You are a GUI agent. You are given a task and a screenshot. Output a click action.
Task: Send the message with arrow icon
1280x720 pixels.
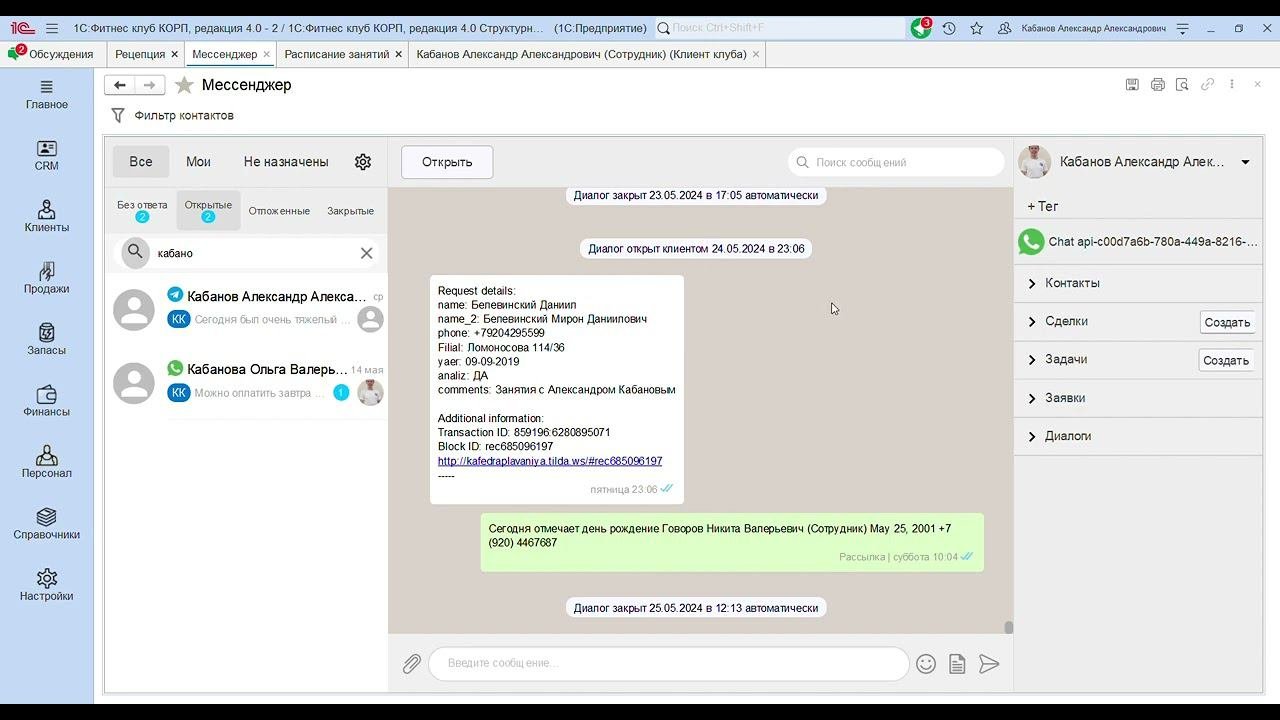pyautogui.click(x=989, y=664)
